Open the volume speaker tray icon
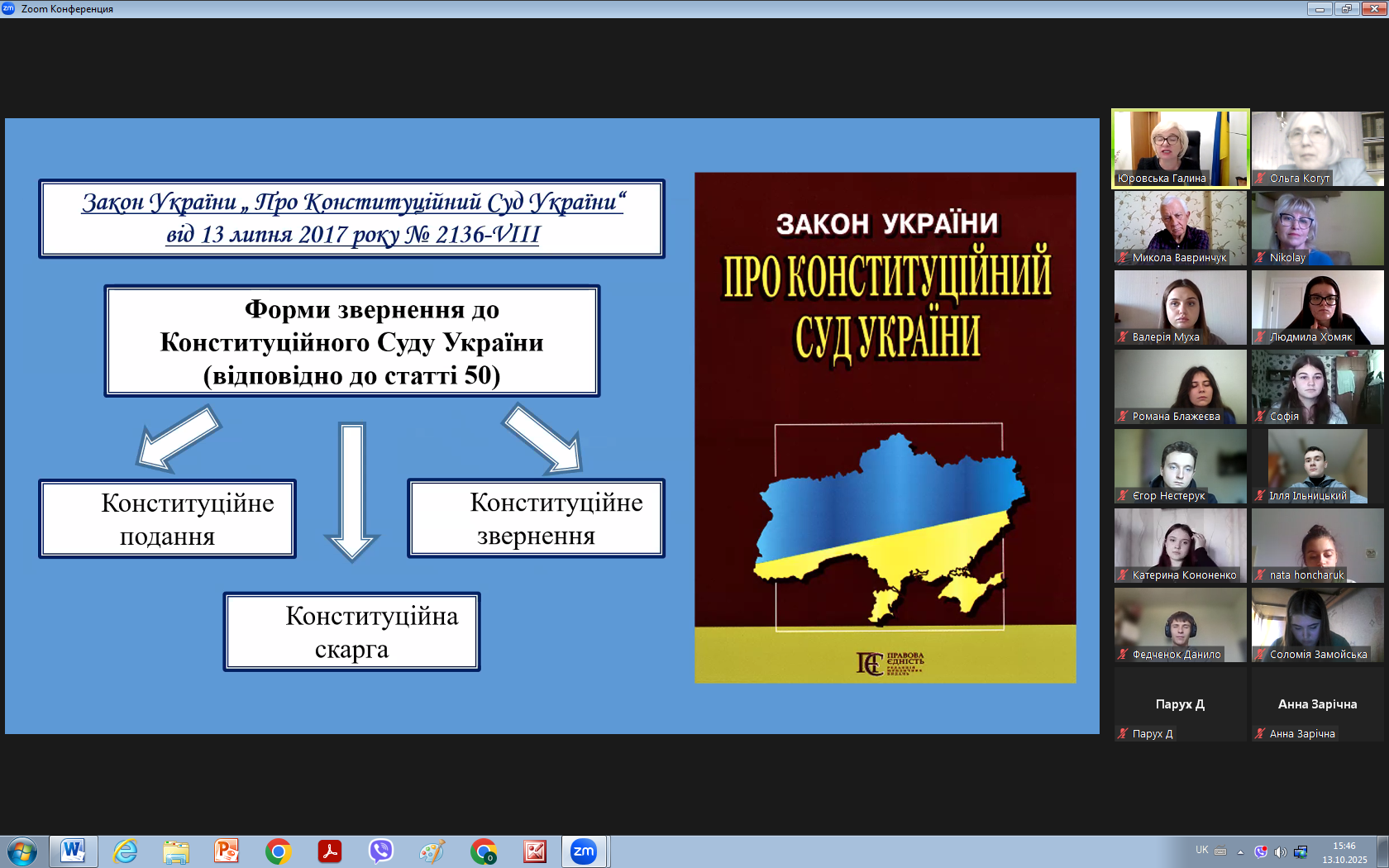 click(x=1280, y=851)
